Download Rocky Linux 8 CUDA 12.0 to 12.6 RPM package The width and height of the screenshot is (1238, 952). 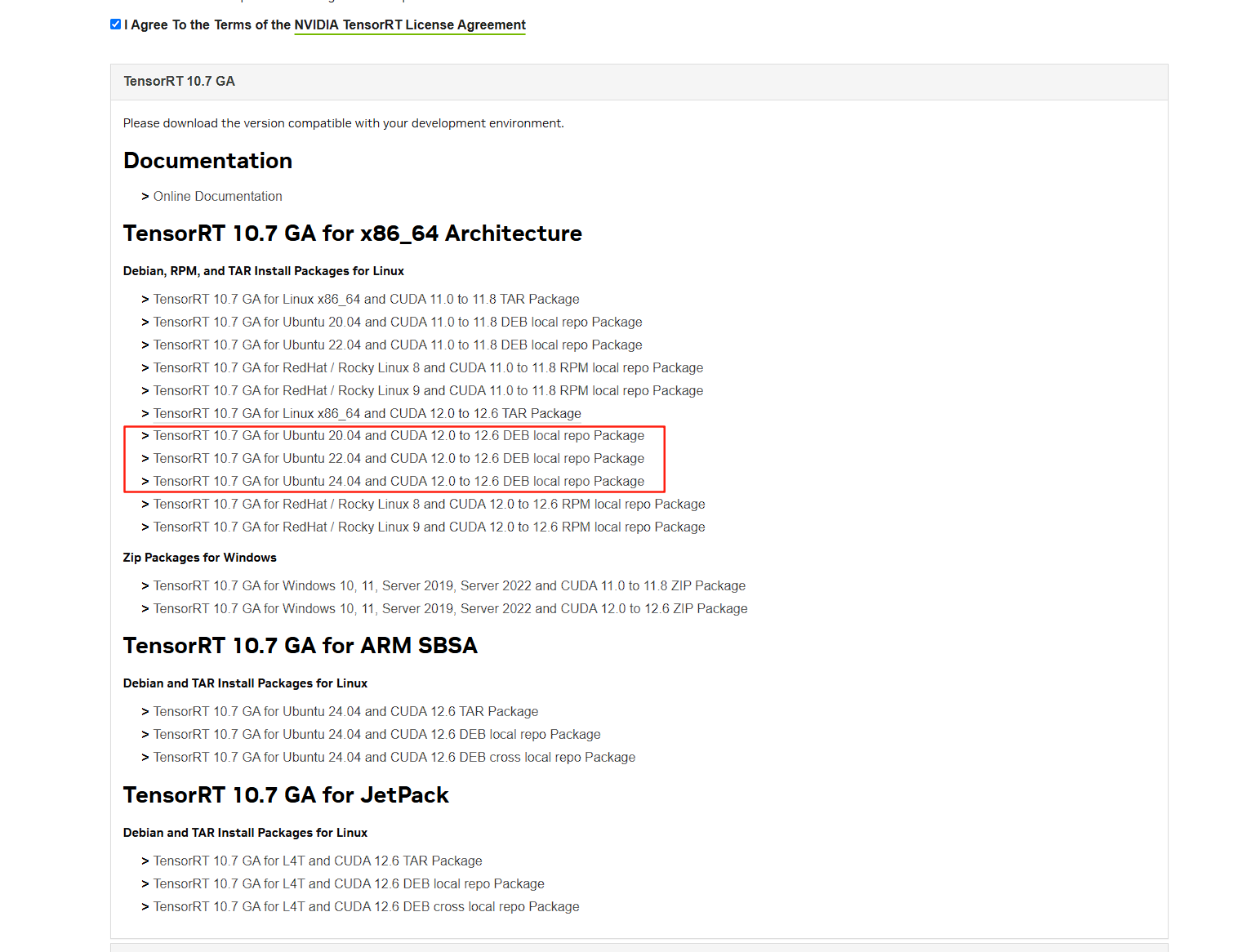429,505
